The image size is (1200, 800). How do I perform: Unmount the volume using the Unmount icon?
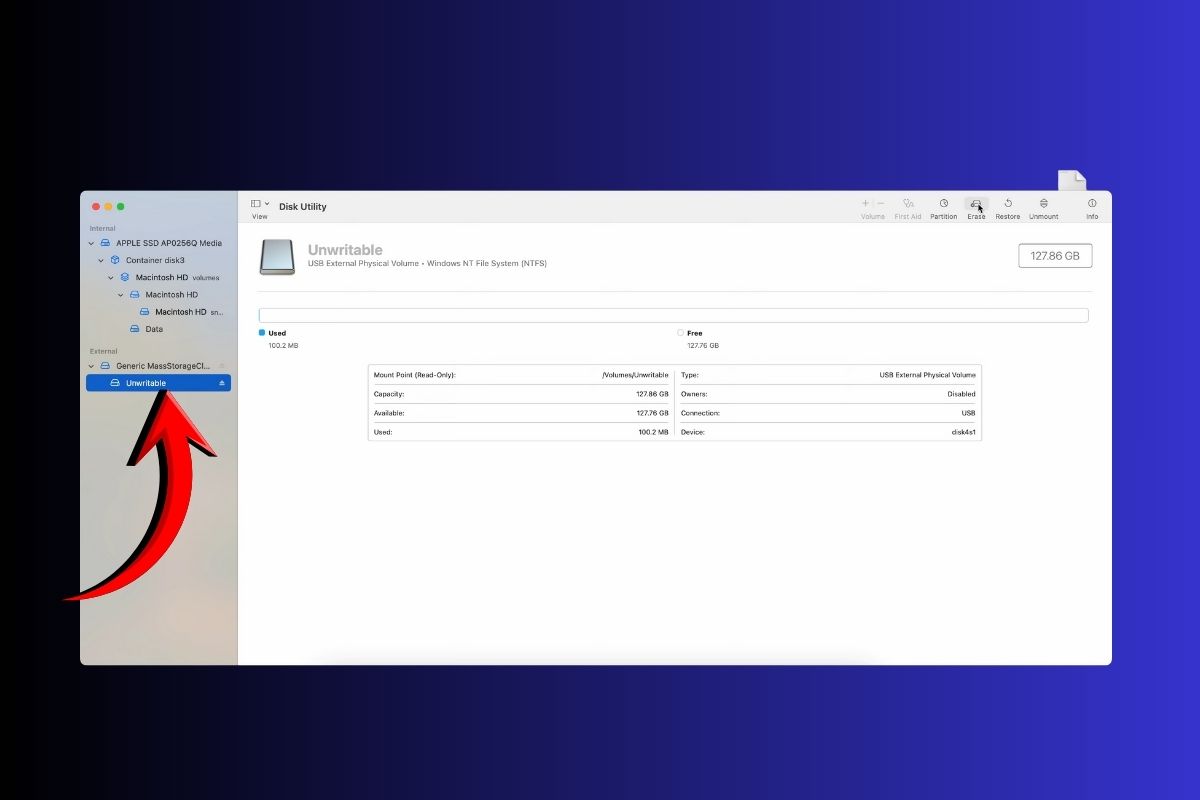click(x=1044, y=203)
